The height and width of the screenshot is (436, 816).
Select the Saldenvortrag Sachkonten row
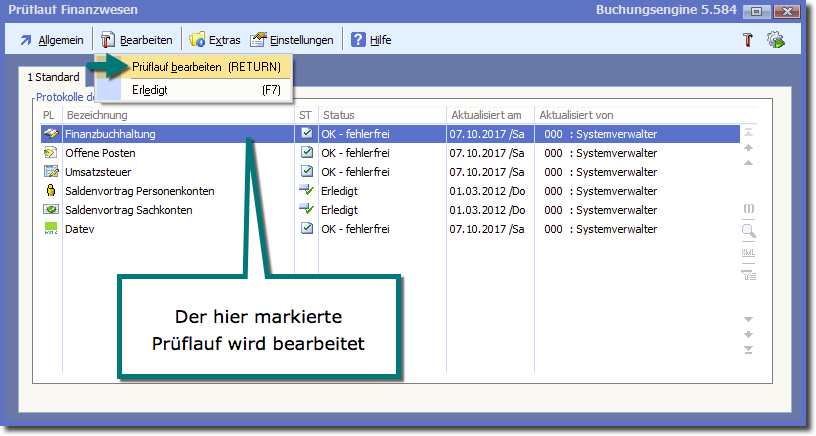pos(128,210)
